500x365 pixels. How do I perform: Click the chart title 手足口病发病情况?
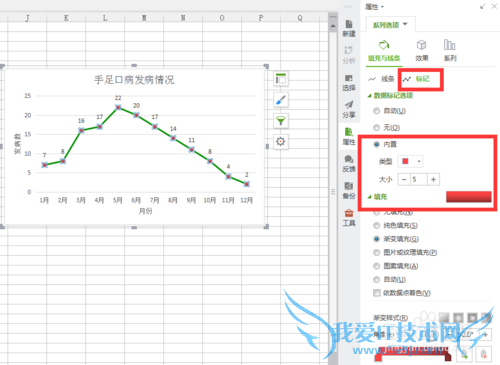coord(134,80)
